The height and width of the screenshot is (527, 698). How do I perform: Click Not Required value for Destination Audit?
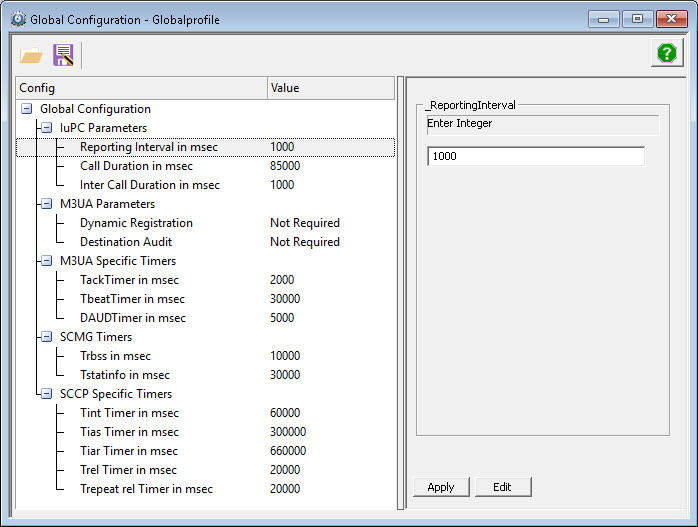[305, 242]
